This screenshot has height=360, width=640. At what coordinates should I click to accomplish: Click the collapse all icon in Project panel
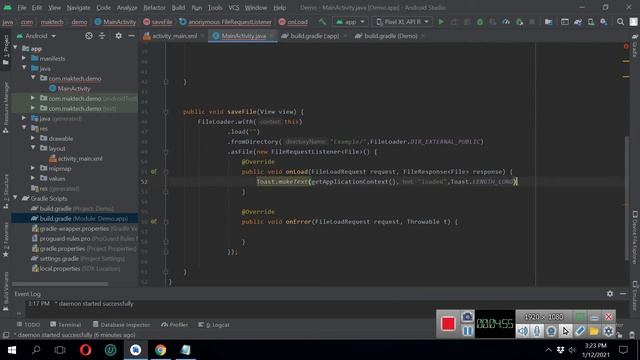point(102,36)
